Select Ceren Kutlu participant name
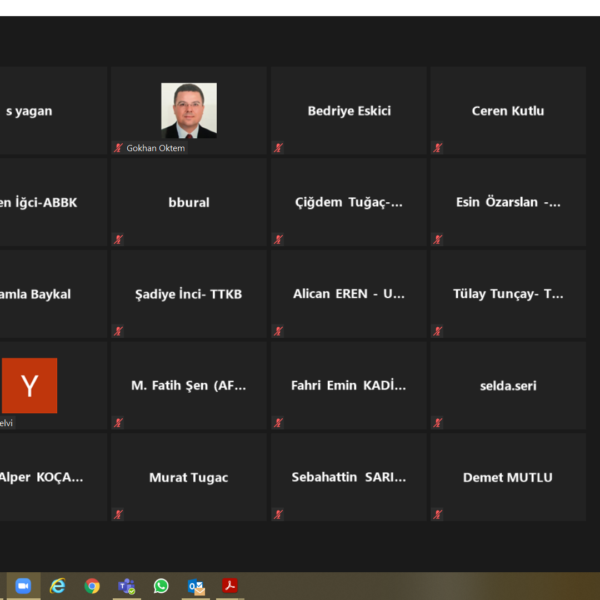This screenshot has width=600, height=600. point(508,111)
